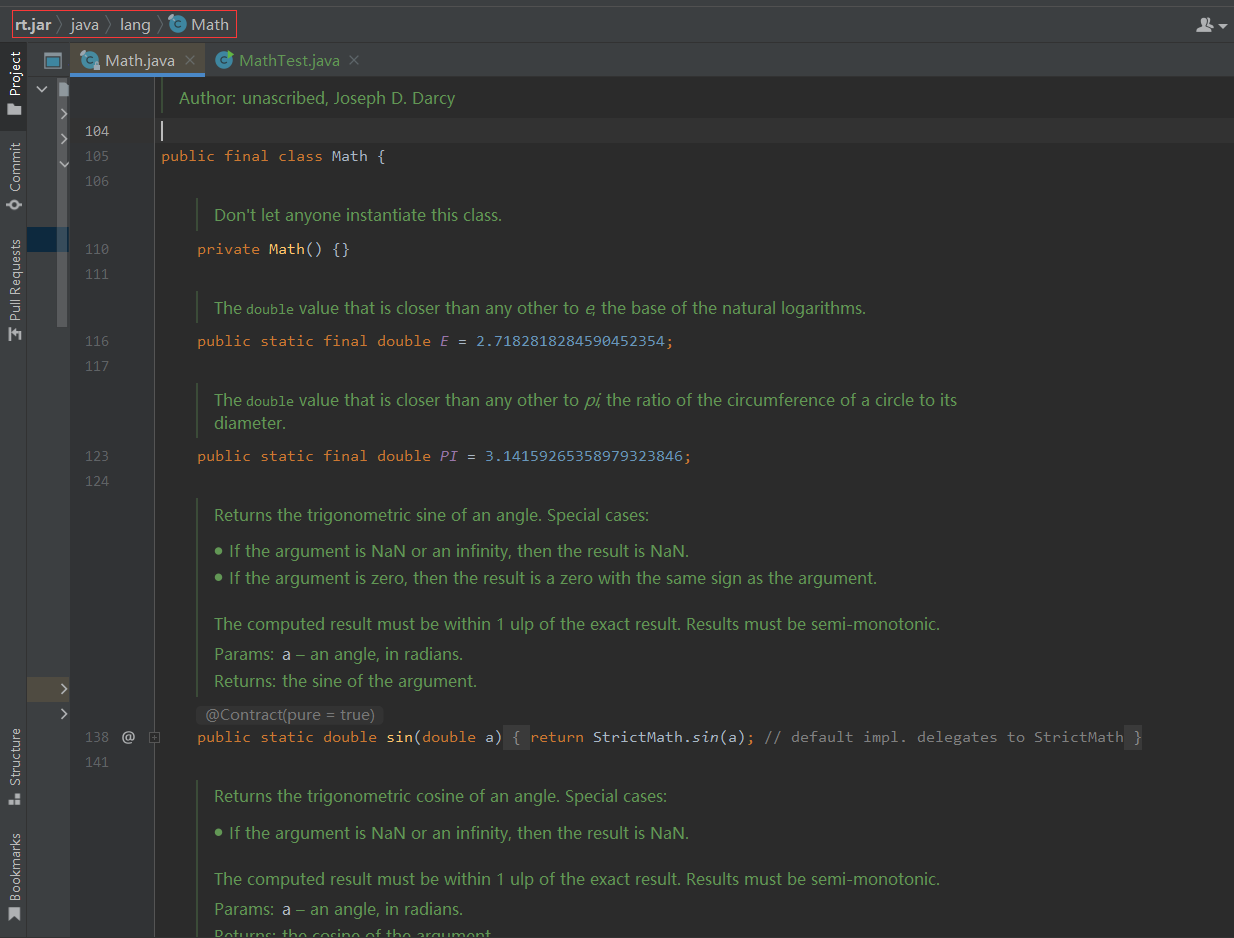This screenshot has width=1234, height=938.
Task: Click 'default impl. delegates to StrictMath' comment
Action: pos(943,737)
